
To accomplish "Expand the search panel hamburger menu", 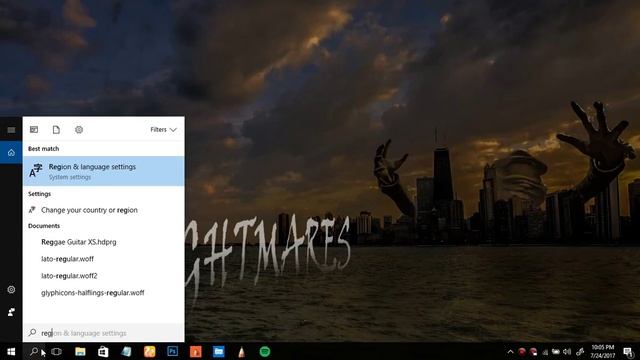I will (11, 130).
